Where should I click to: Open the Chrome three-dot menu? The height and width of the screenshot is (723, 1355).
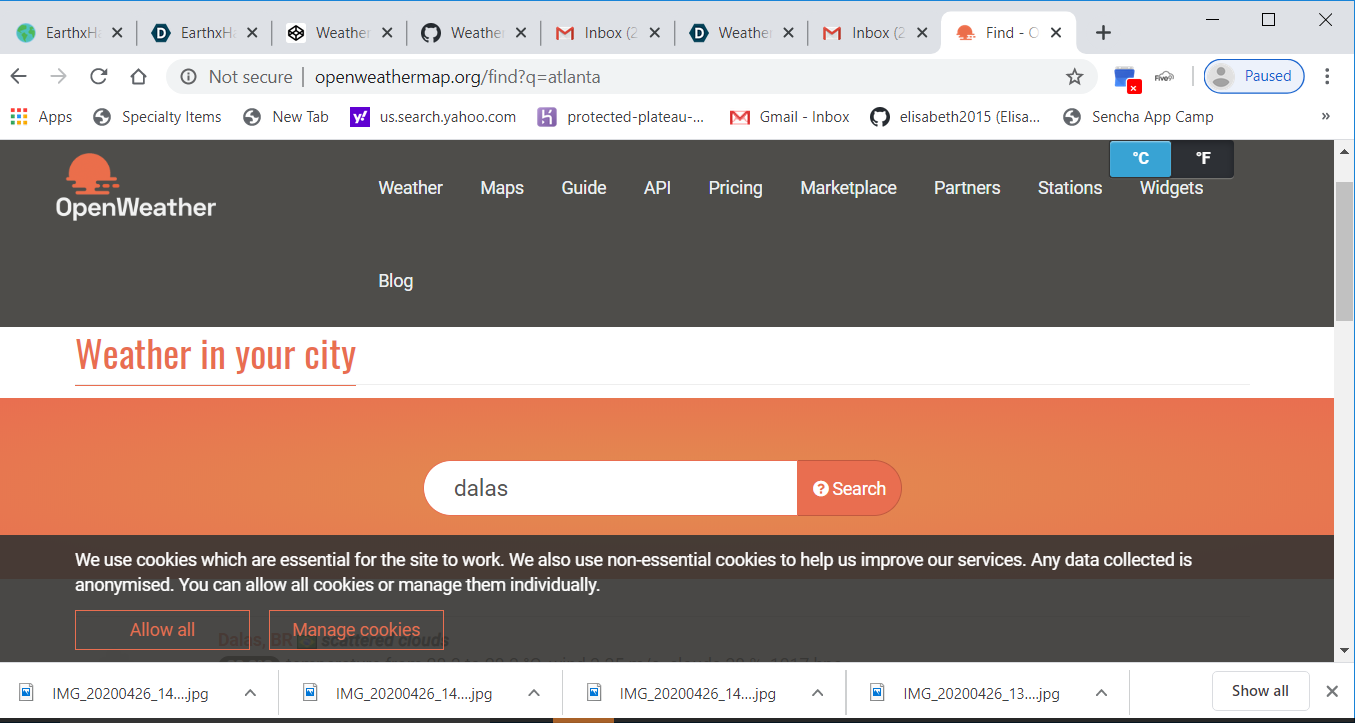click(1327, 77)
